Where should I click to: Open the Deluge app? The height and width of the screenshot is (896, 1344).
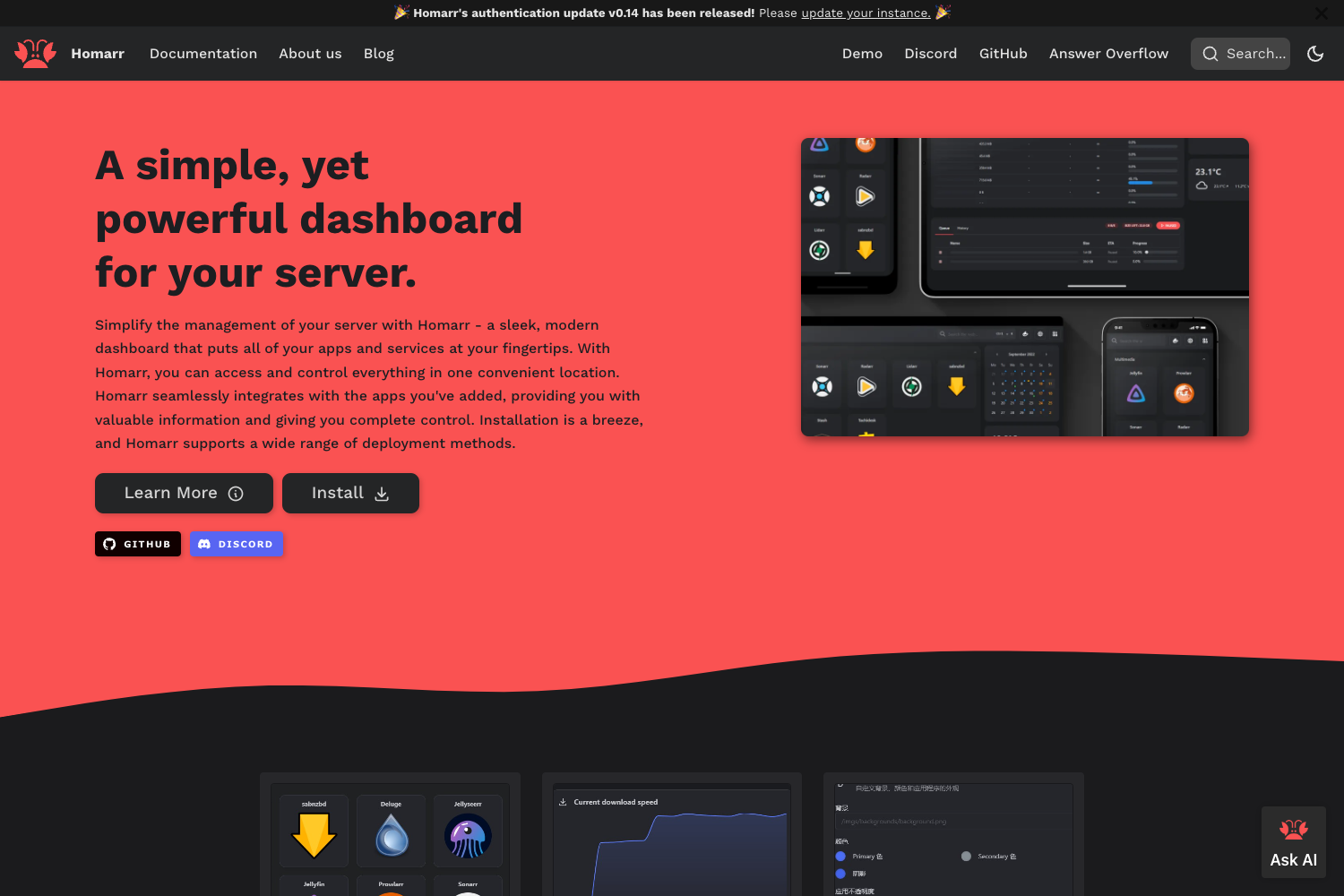click(391, 831)
